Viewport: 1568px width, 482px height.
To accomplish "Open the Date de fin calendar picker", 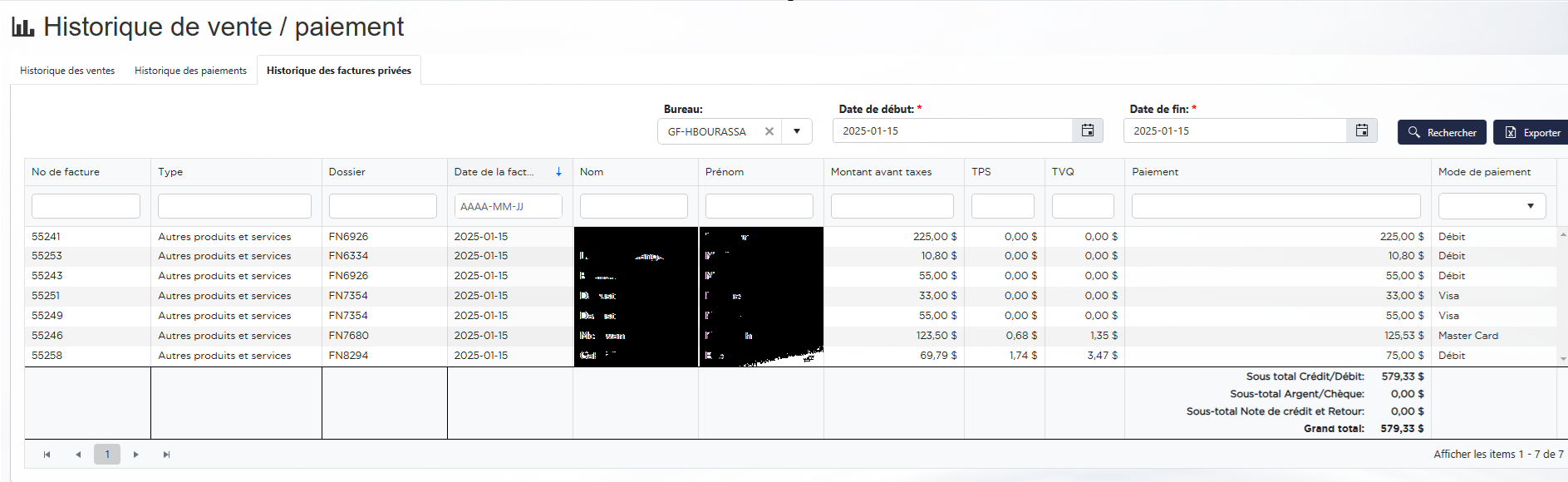I will pos(1361,130).
